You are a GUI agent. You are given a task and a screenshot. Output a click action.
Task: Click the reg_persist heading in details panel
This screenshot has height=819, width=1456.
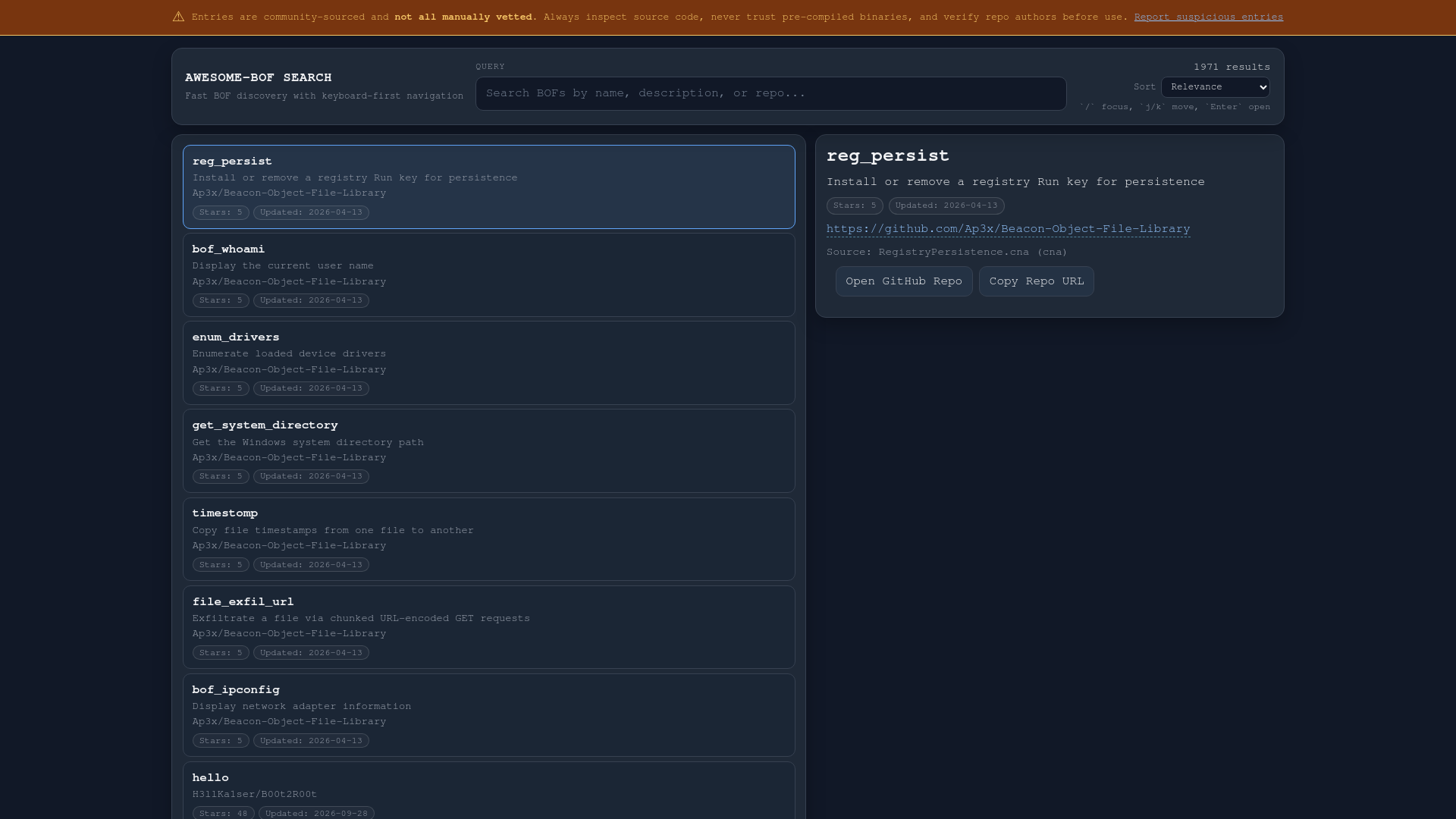(x=887, y=155)
